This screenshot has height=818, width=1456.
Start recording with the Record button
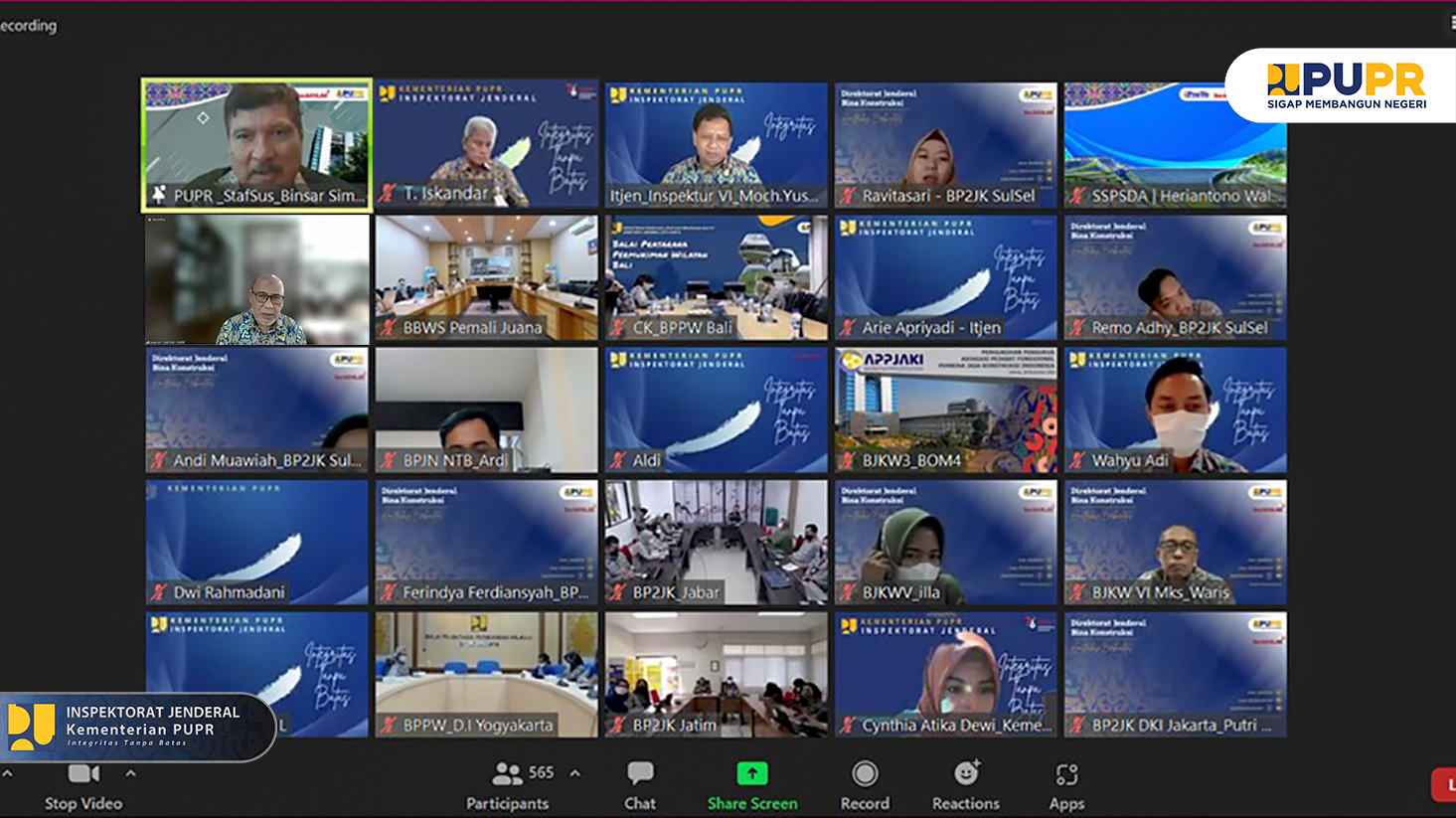pyautogui.click(x=865, y=786)
